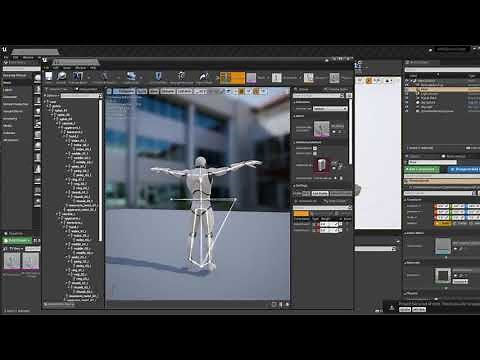Toggle rotation snapping icon in Persona viewport

pyautogui.click(x=256, y=91)
